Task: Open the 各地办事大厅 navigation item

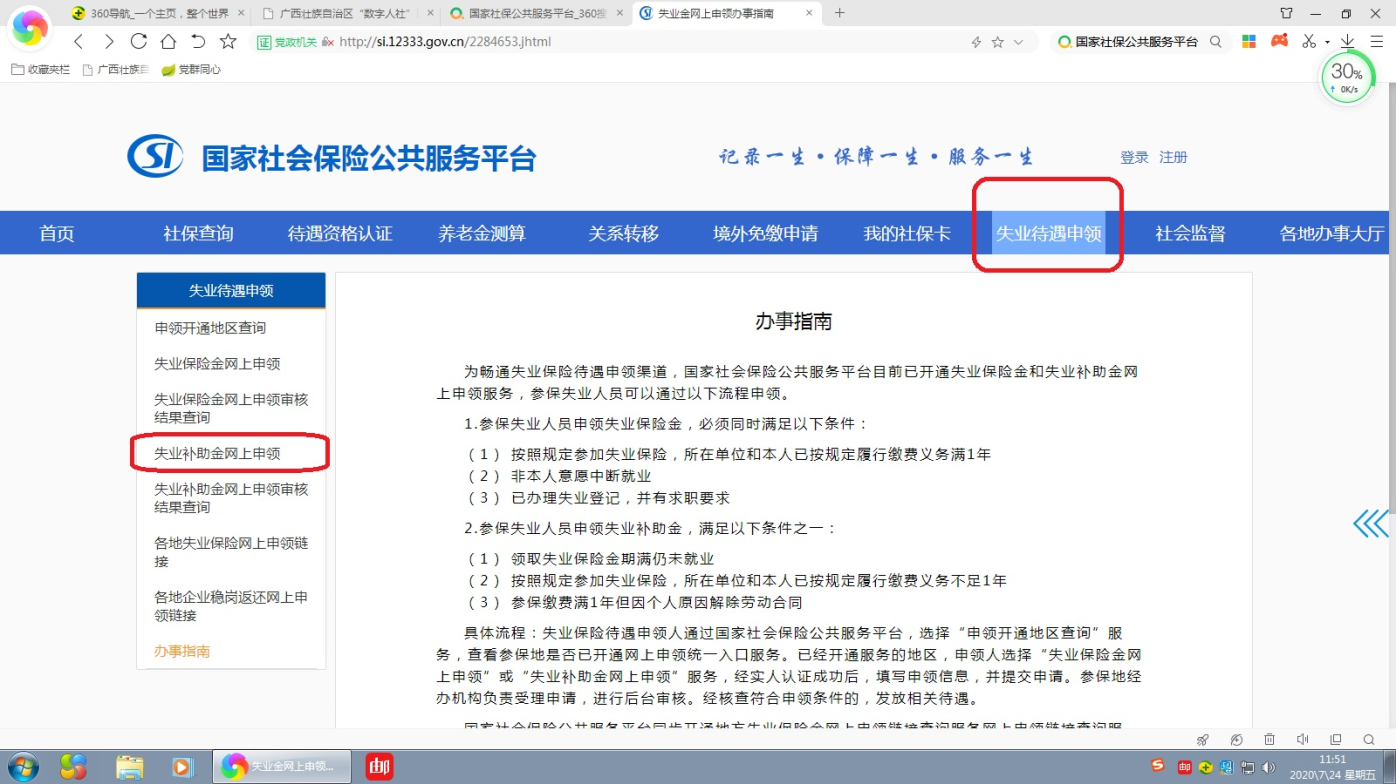Action: click(1332, 233)
